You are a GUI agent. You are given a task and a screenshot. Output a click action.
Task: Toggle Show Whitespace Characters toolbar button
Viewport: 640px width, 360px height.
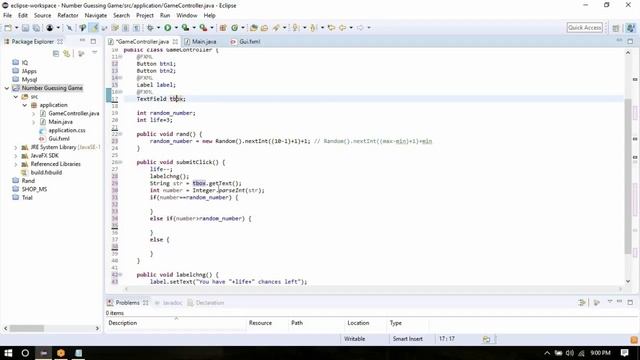click(x=136, y=28)
